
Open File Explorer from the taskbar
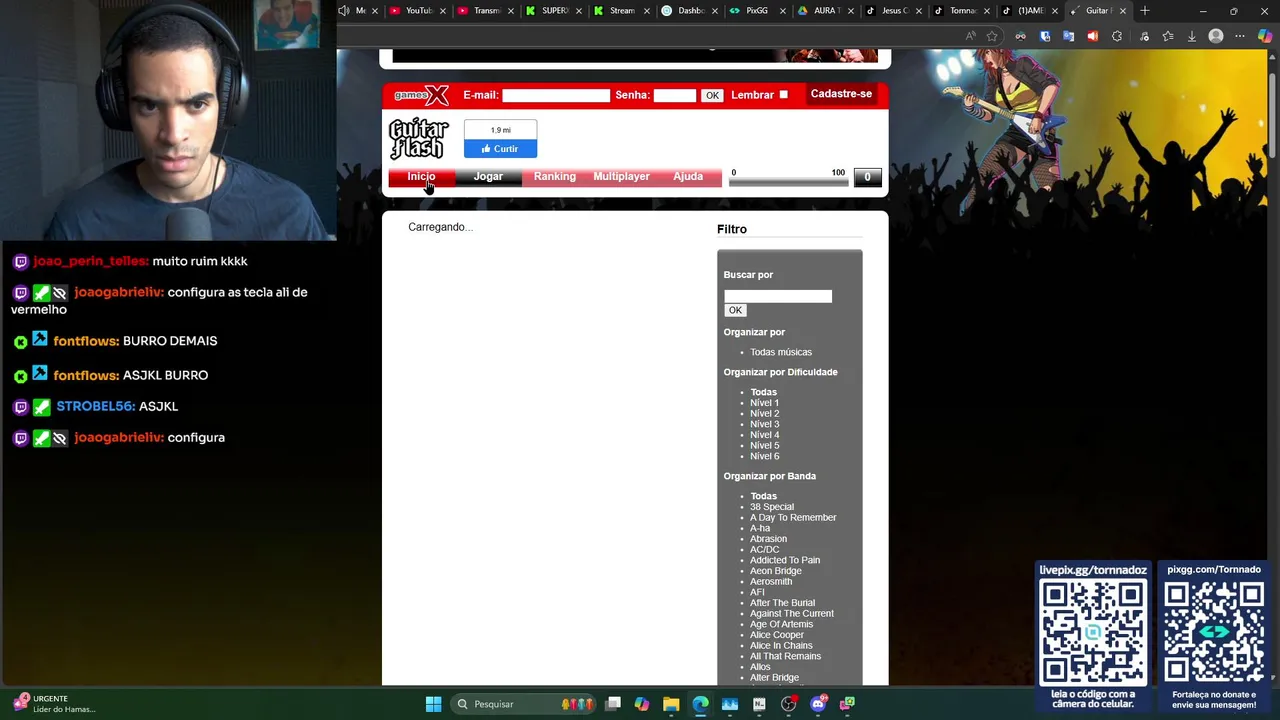coord(671,704)
